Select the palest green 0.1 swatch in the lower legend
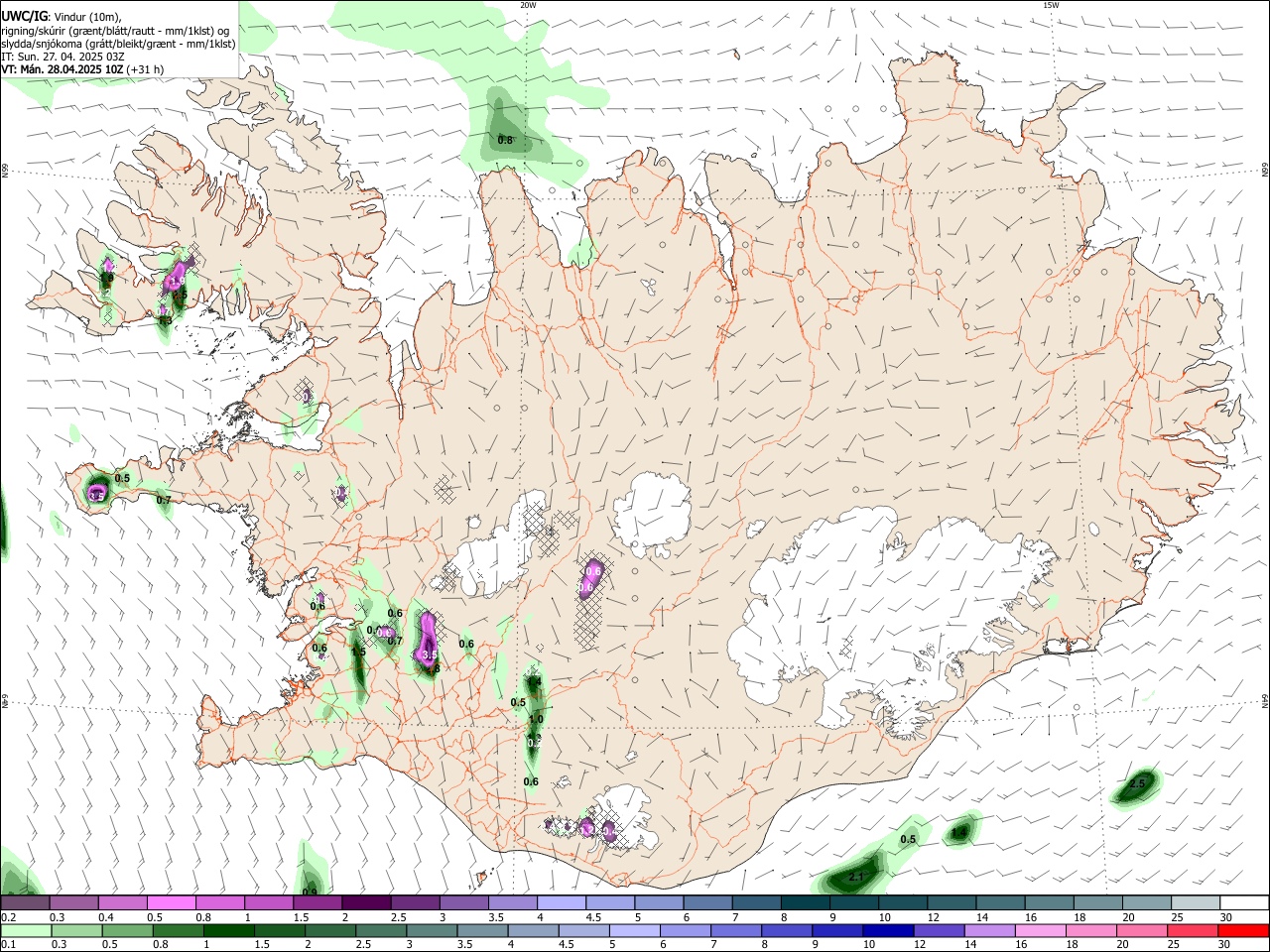 (x=26, y=930)
